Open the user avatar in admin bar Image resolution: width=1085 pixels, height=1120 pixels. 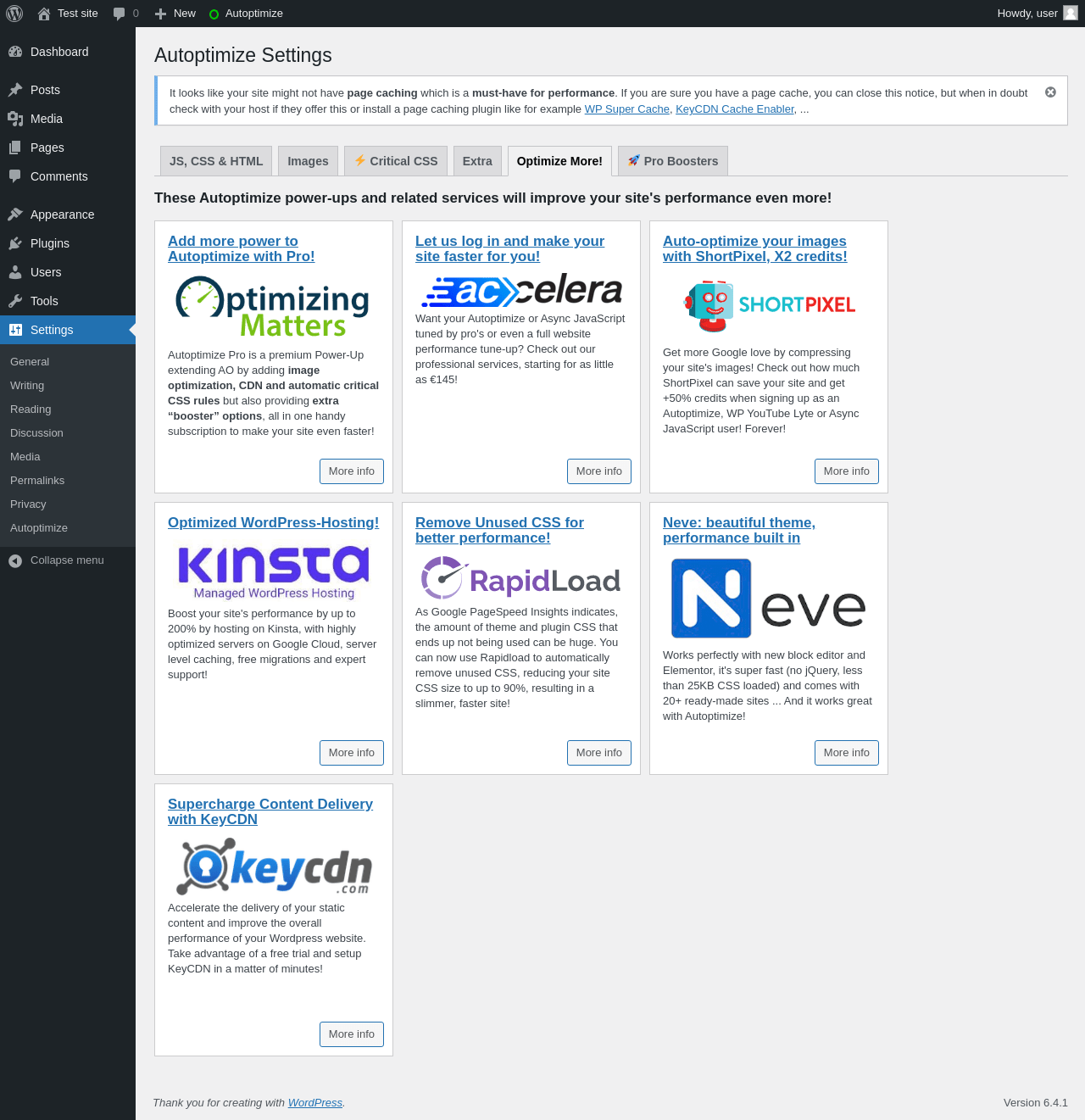coord(1071,14)
